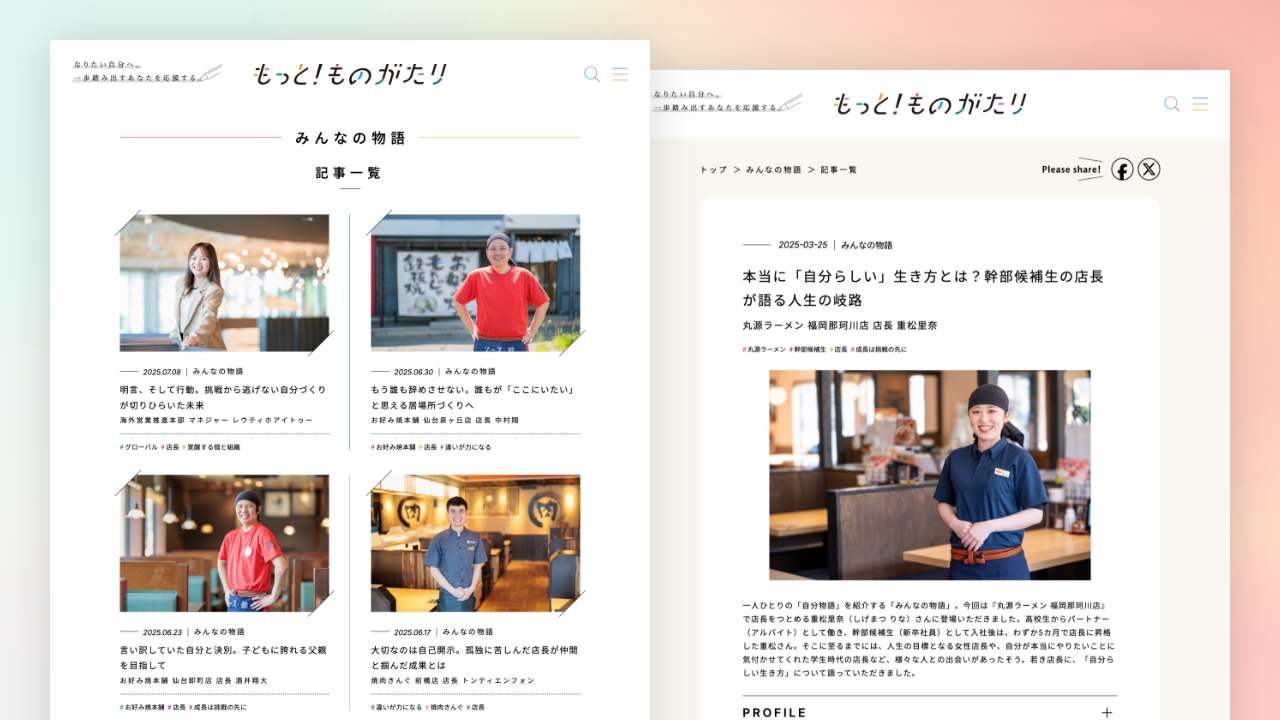
Task: Click thumbnail of man in red shirt with black cap
Action: click(224, 543)
